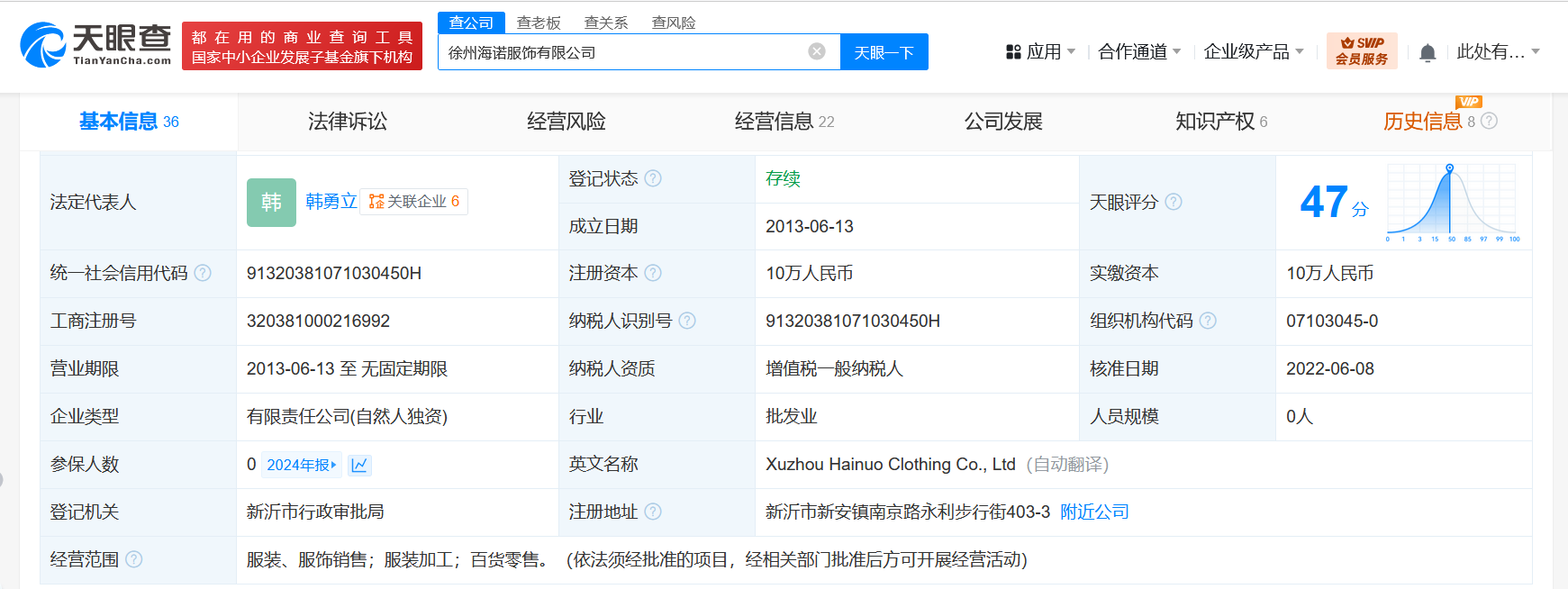Image resolution: width=1568 pixels, height=589 pixels.
Task: Click into the company search input field
Action: coord(621,52)
